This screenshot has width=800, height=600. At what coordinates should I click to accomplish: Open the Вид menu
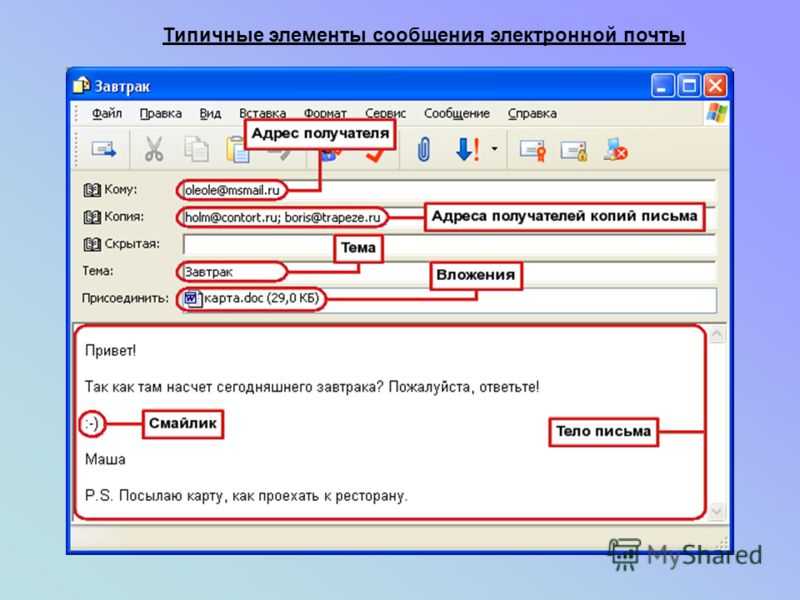coord(210,113)
